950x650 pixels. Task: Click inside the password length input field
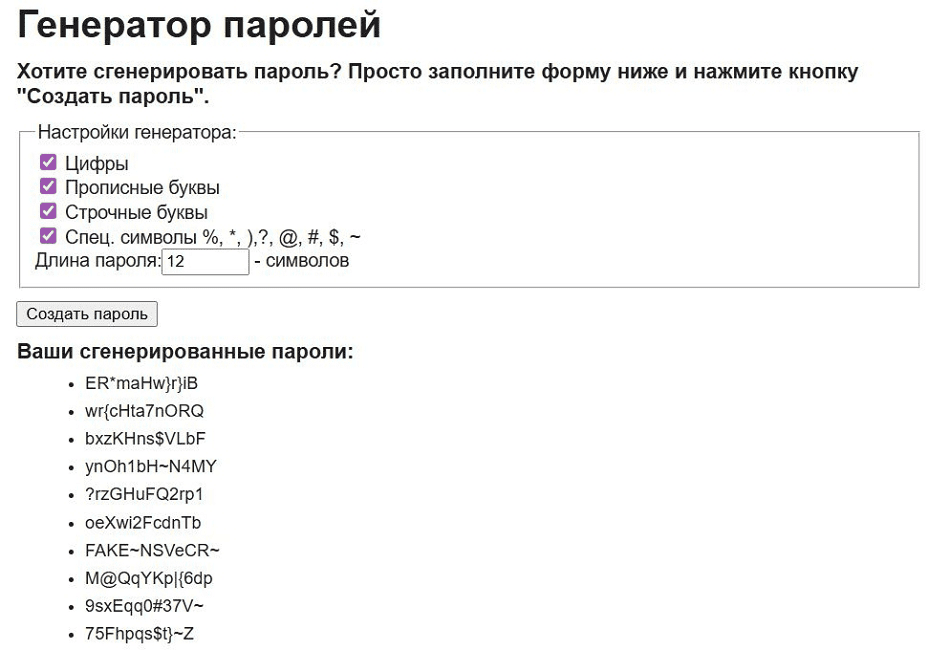coord(205,261)
